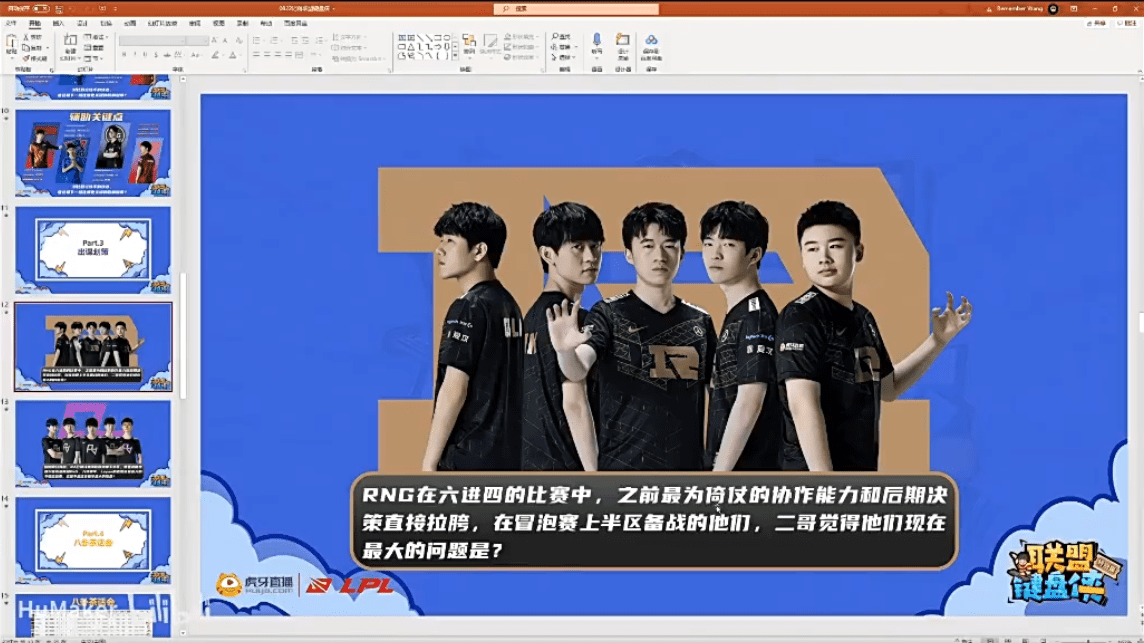Image resolution: width=1144 pixels, height=643 pixels.
Task: Click the Share button
Action: [1097, 23]
